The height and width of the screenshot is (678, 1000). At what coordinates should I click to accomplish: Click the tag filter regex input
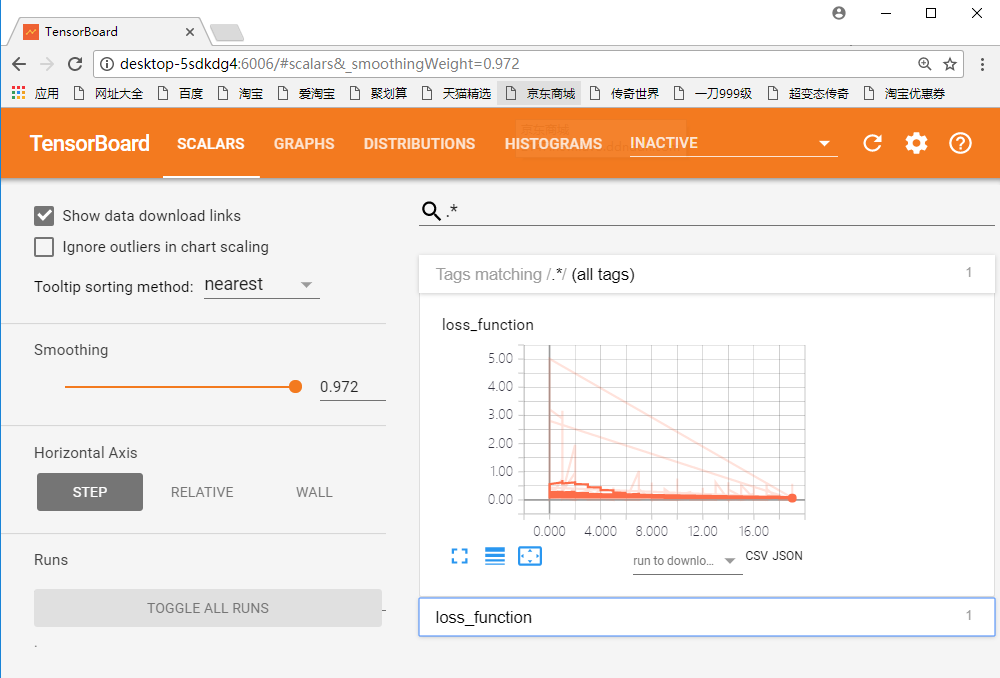(719, 210)
